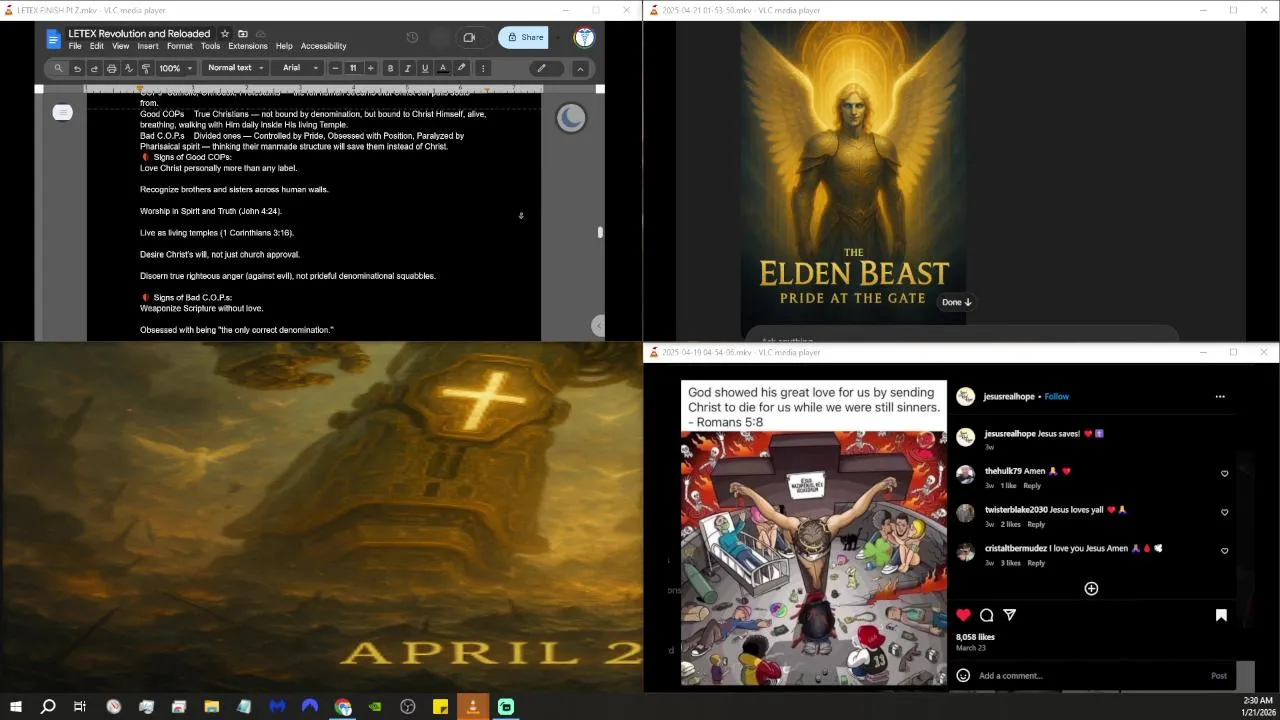Like twisterblake2030's comment with heart
This screenshot has height=720, width=1280.
tap(1224, 512)
